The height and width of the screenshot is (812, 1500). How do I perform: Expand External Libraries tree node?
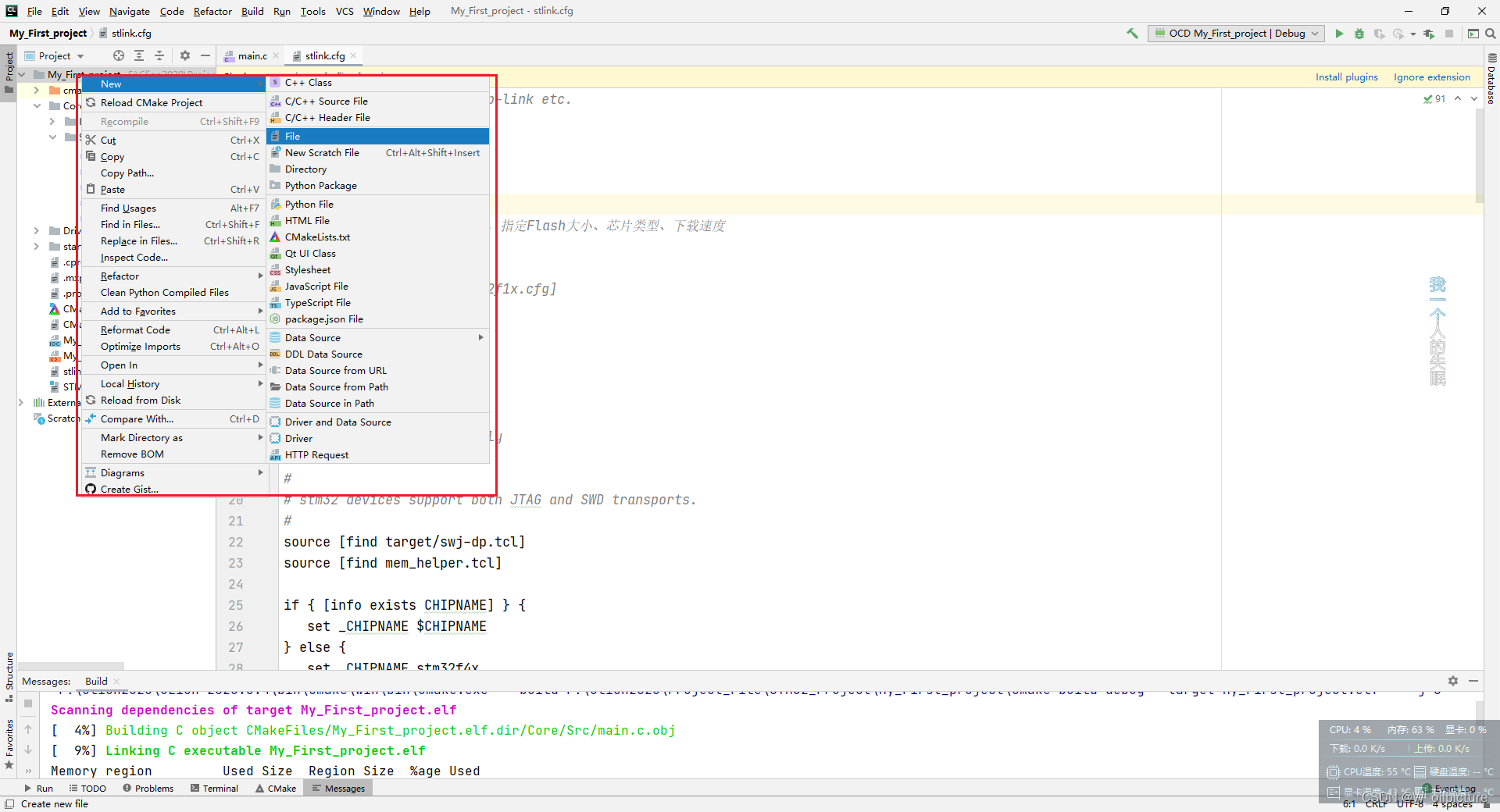(x=21, y=403)
